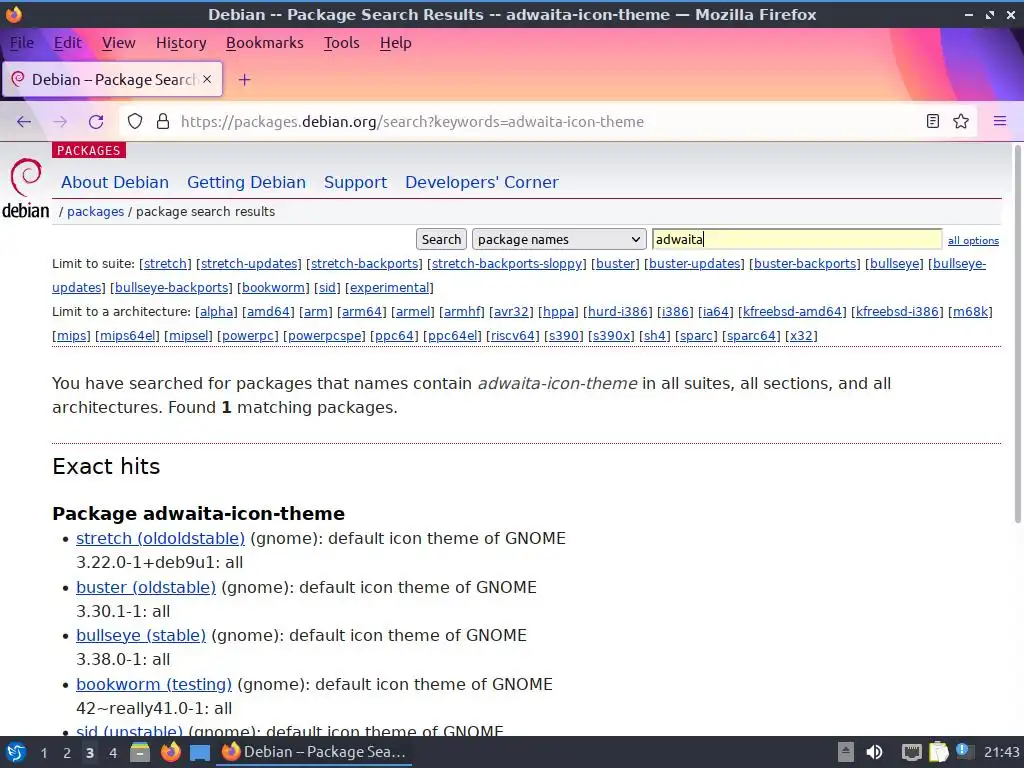Open the View menu

tap(118, 43)
